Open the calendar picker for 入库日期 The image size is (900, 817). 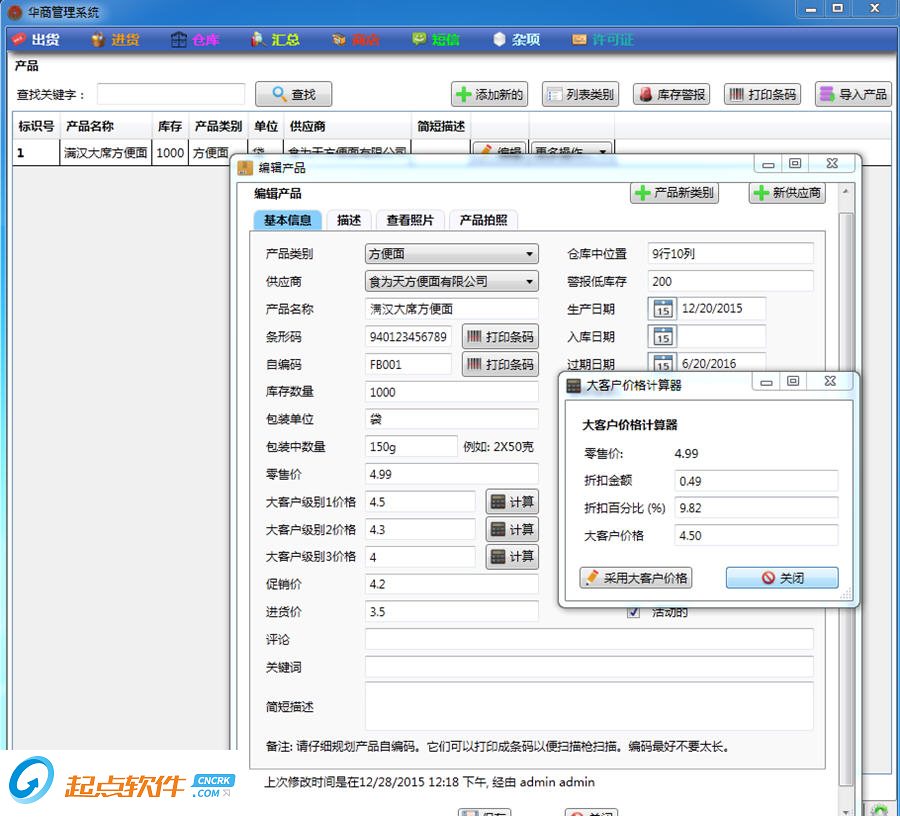coord(664,337)
